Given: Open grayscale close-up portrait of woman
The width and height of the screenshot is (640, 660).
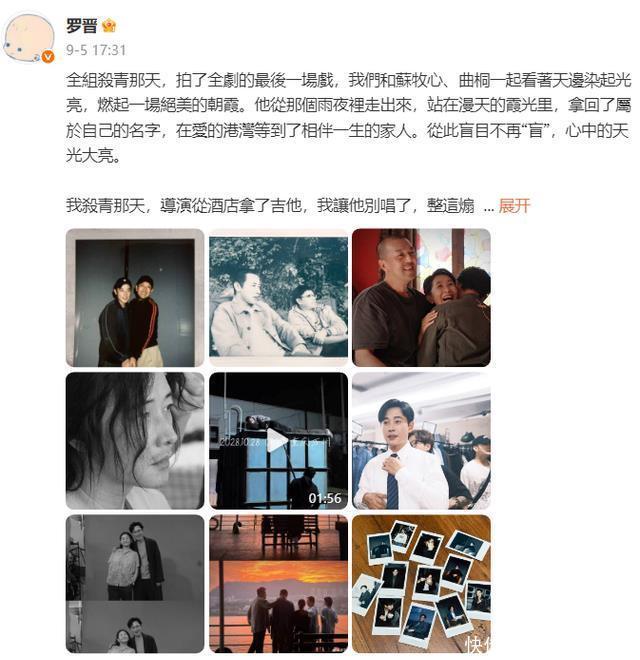Looking at the screenshot, I should [x=135, y=441].
